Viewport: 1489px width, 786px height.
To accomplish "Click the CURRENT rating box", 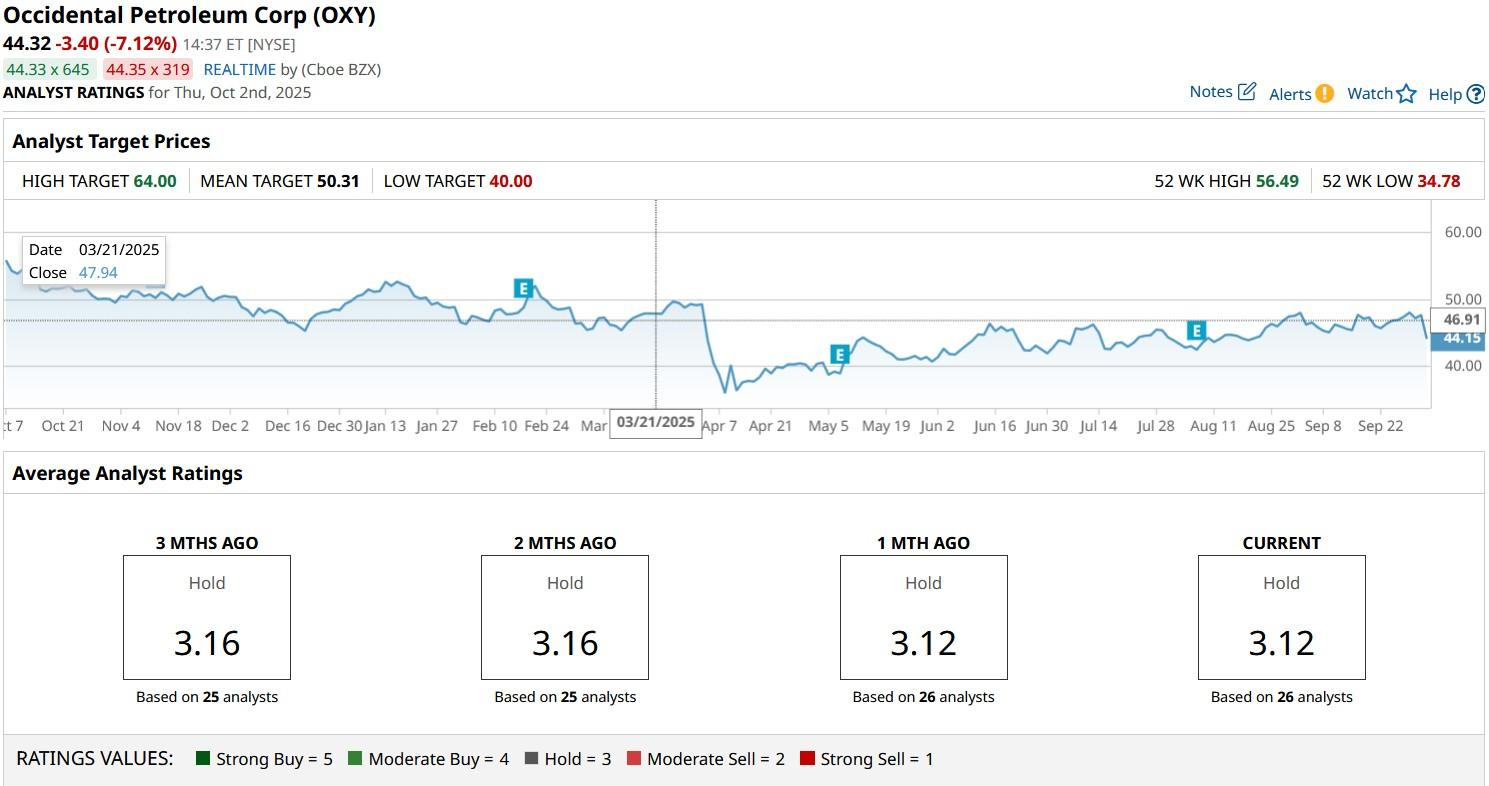I will pos(1281,618).
